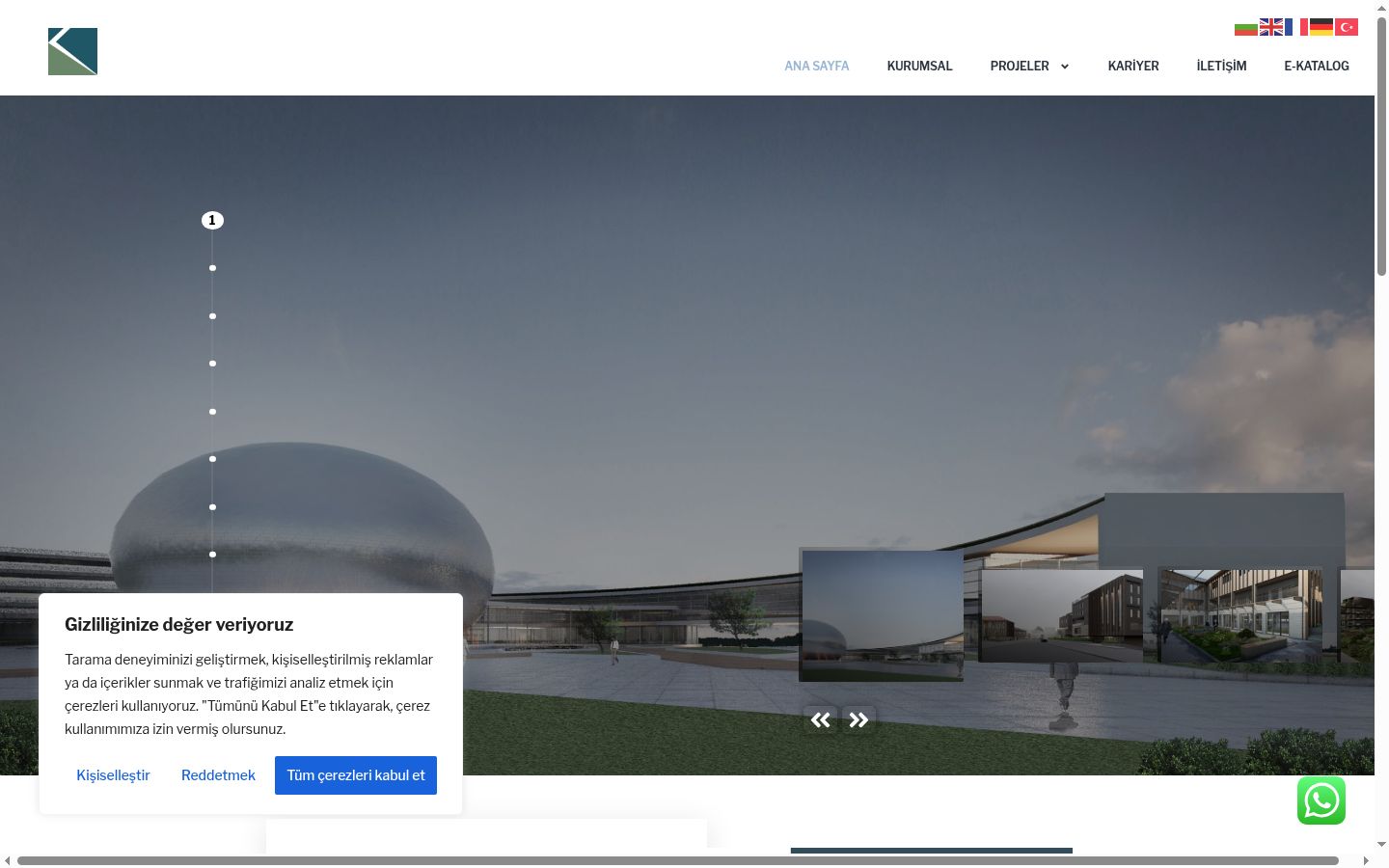The image size is (1389, 868).
Task: Click the vertical page scrollbar thumb
Action: click(1381, 145)
